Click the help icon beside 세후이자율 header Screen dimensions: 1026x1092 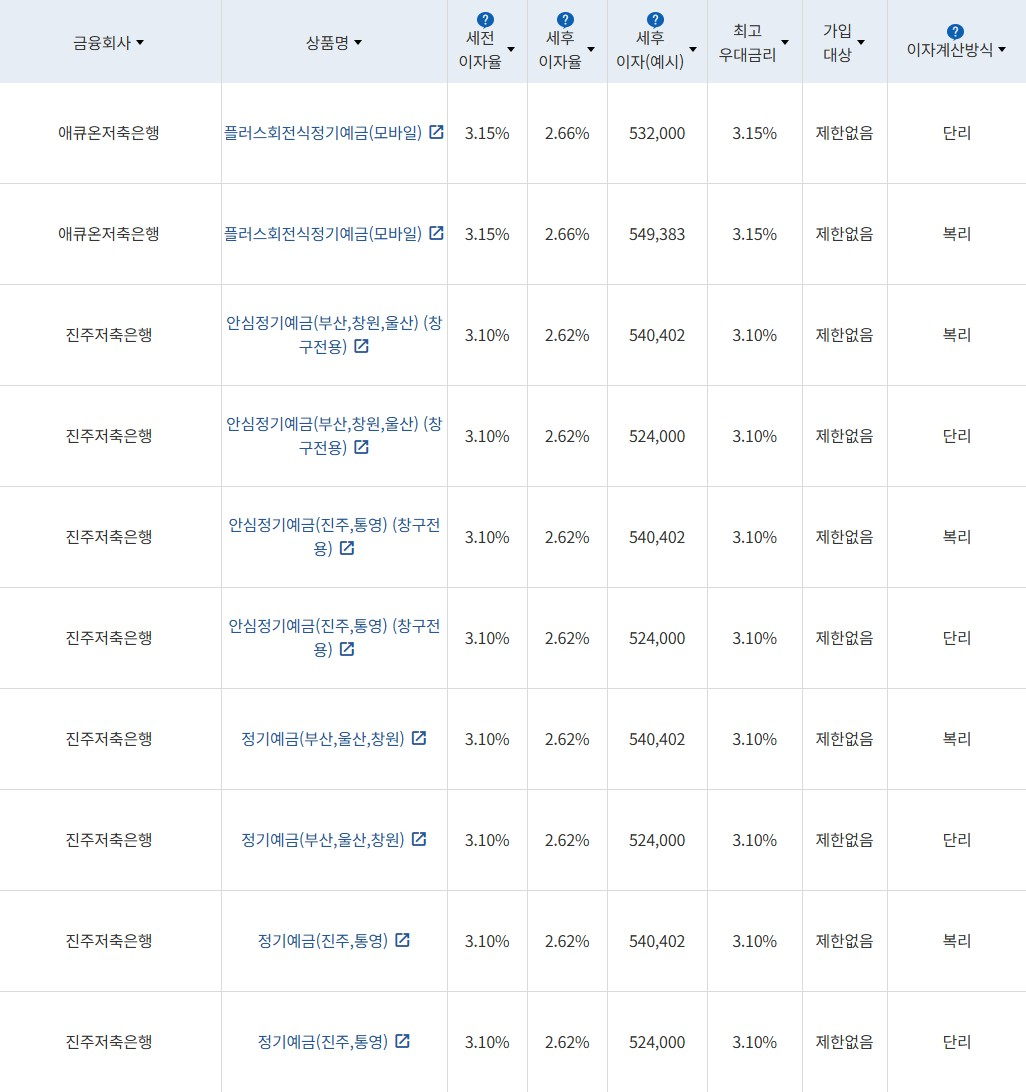(x=565, y=17)
